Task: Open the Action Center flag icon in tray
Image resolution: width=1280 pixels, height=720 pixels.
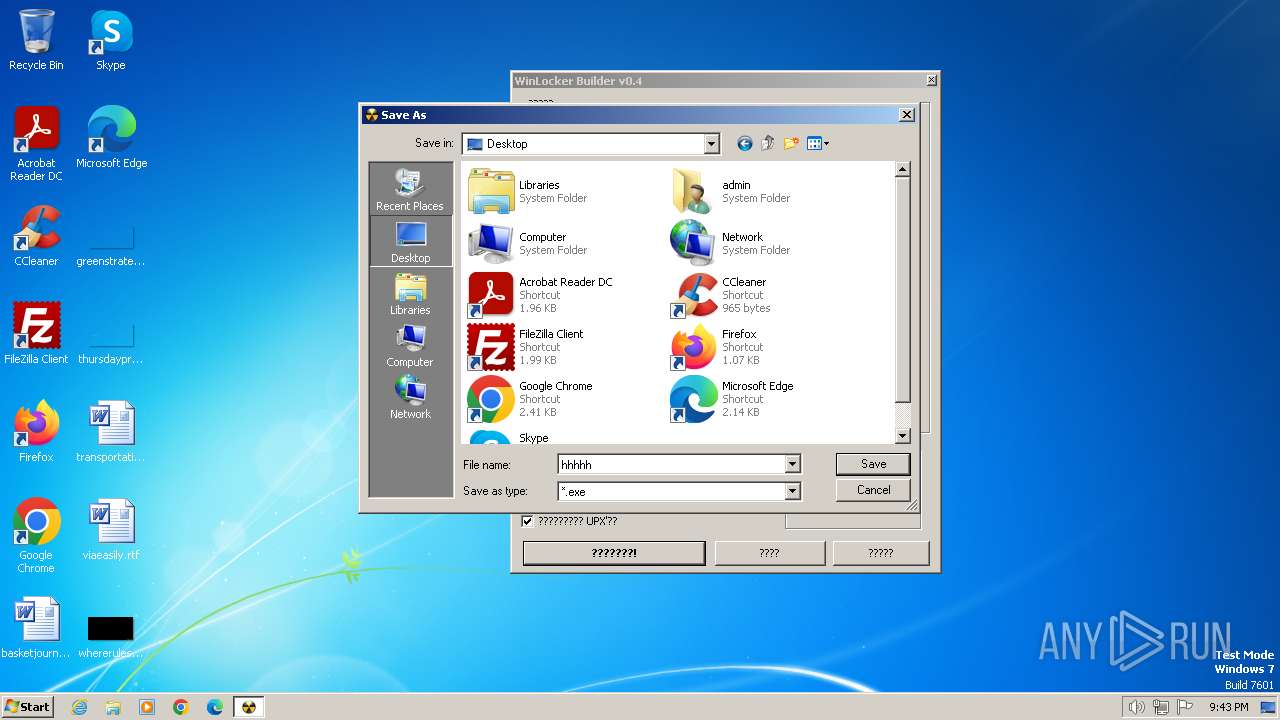Action: click(x=1184, y=707)
